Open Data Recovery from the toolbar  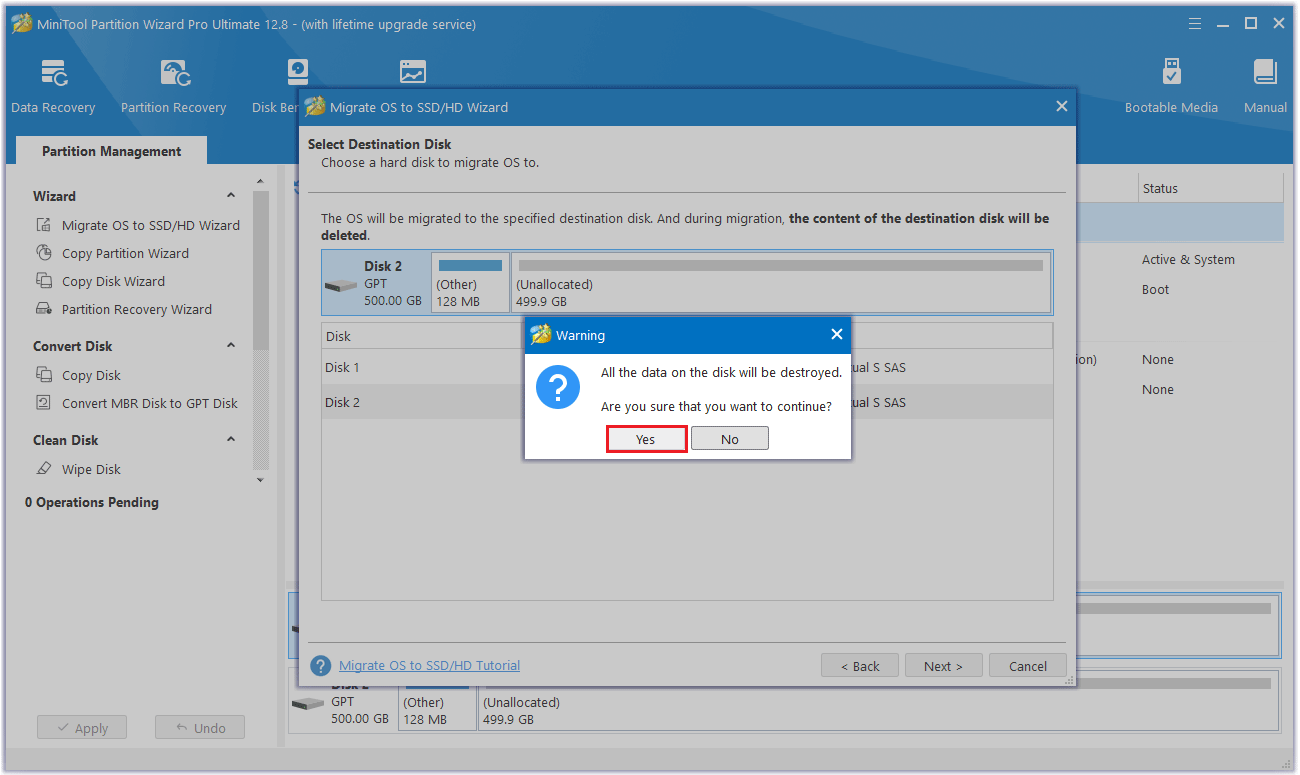click(x=53, y=86)
